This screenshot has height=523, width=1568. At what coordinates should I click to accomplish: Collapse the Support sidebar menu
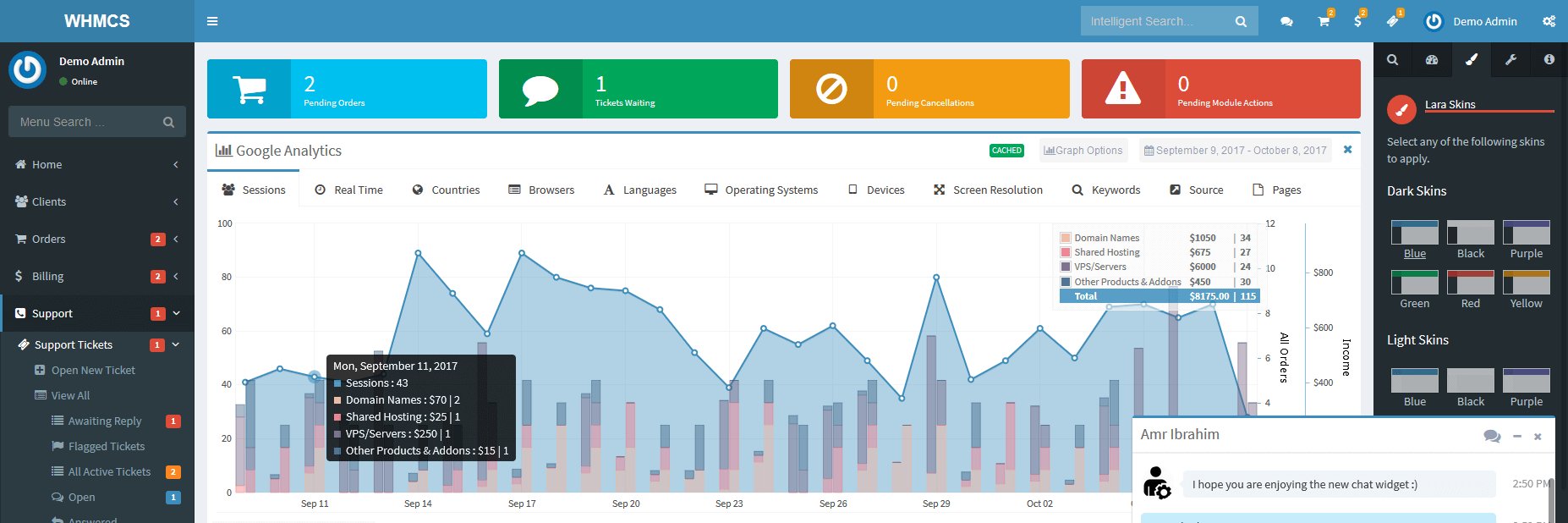97,313
